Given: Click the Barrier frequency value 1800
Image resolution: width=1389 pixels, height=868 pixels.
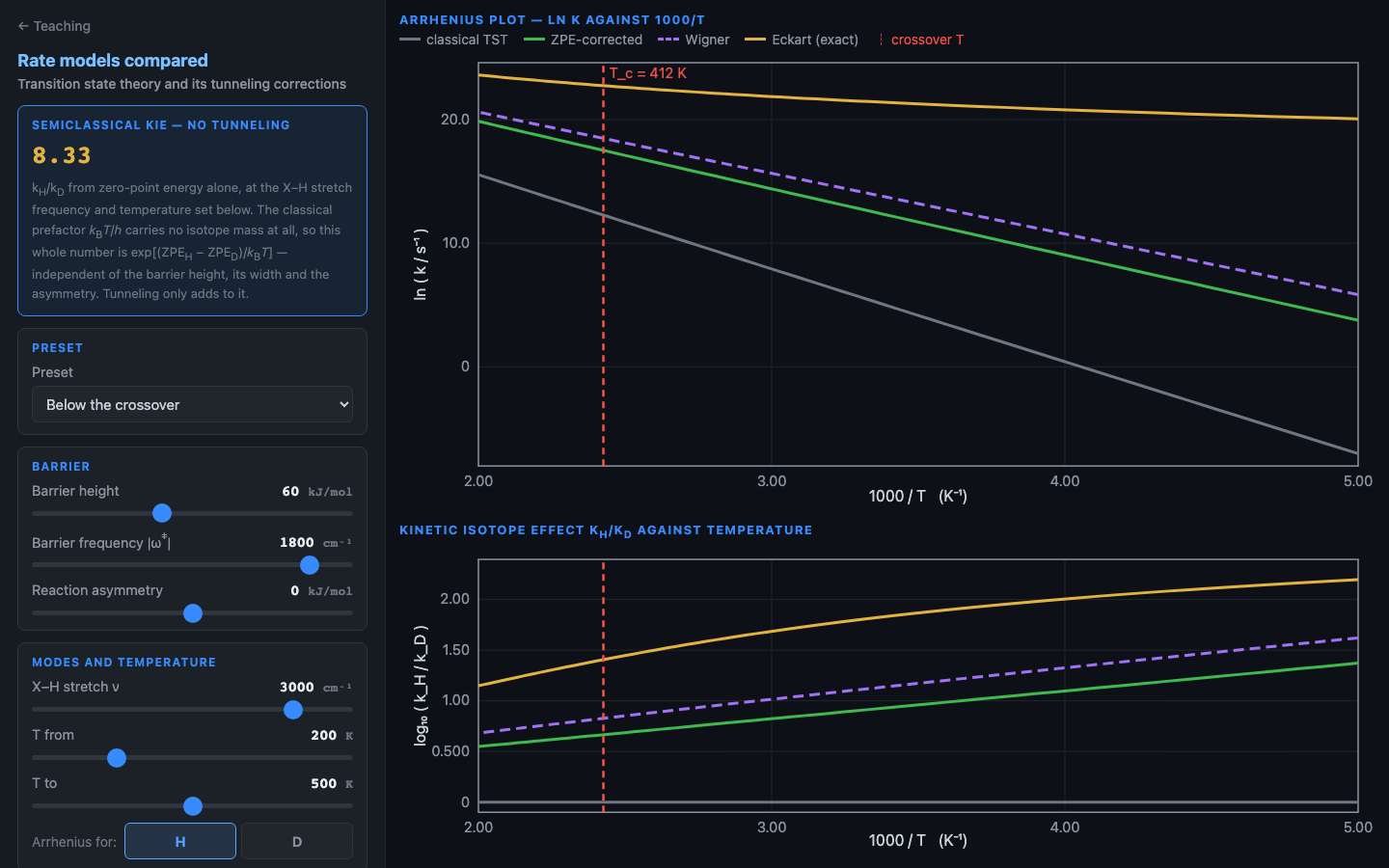Looking at the screenshot, I should click(x=297, y=542).
